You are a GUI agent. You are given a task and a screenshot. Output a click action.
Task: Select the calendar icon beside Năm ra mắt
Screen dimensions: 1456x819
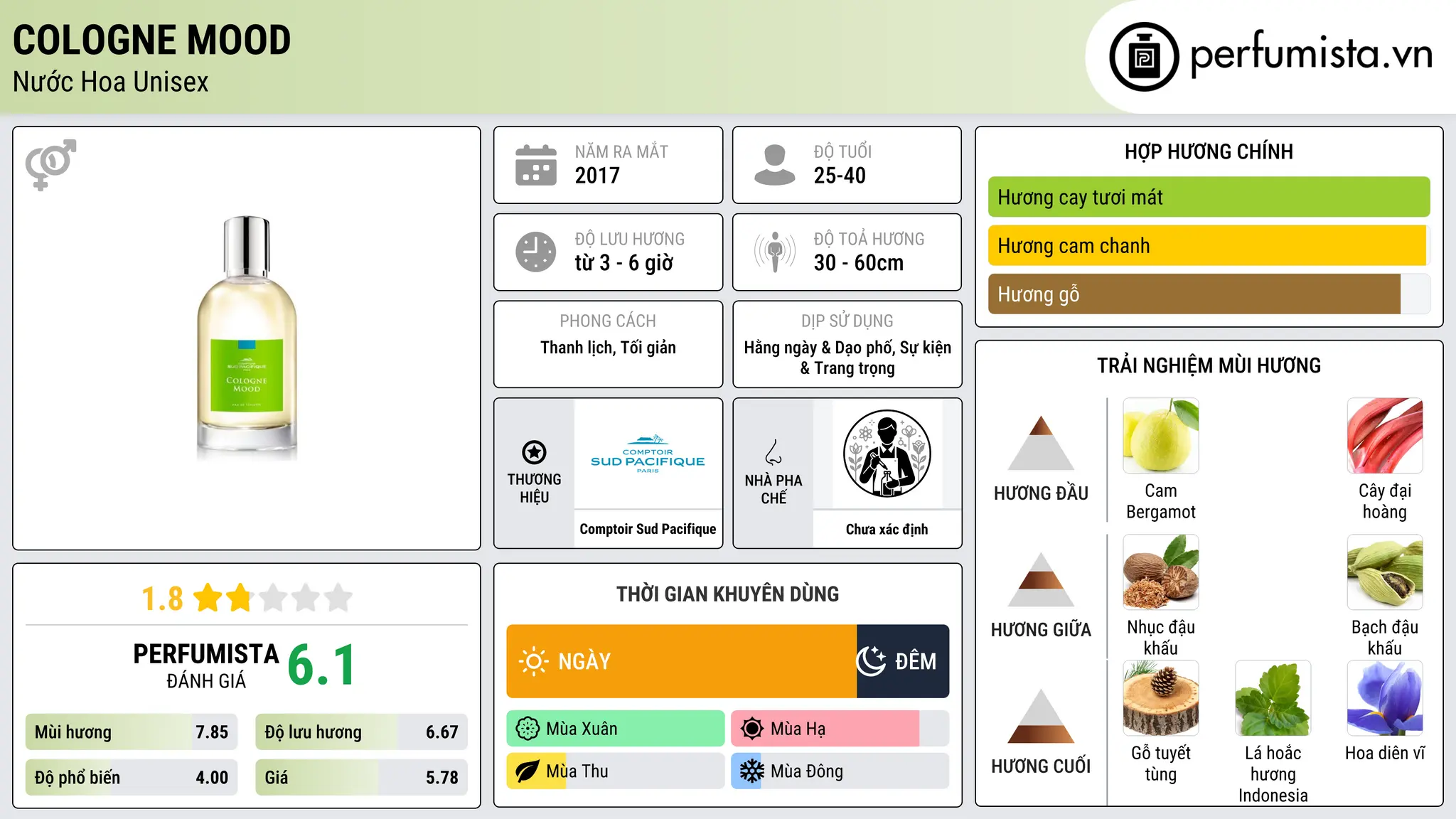click(x=536, y=165)
